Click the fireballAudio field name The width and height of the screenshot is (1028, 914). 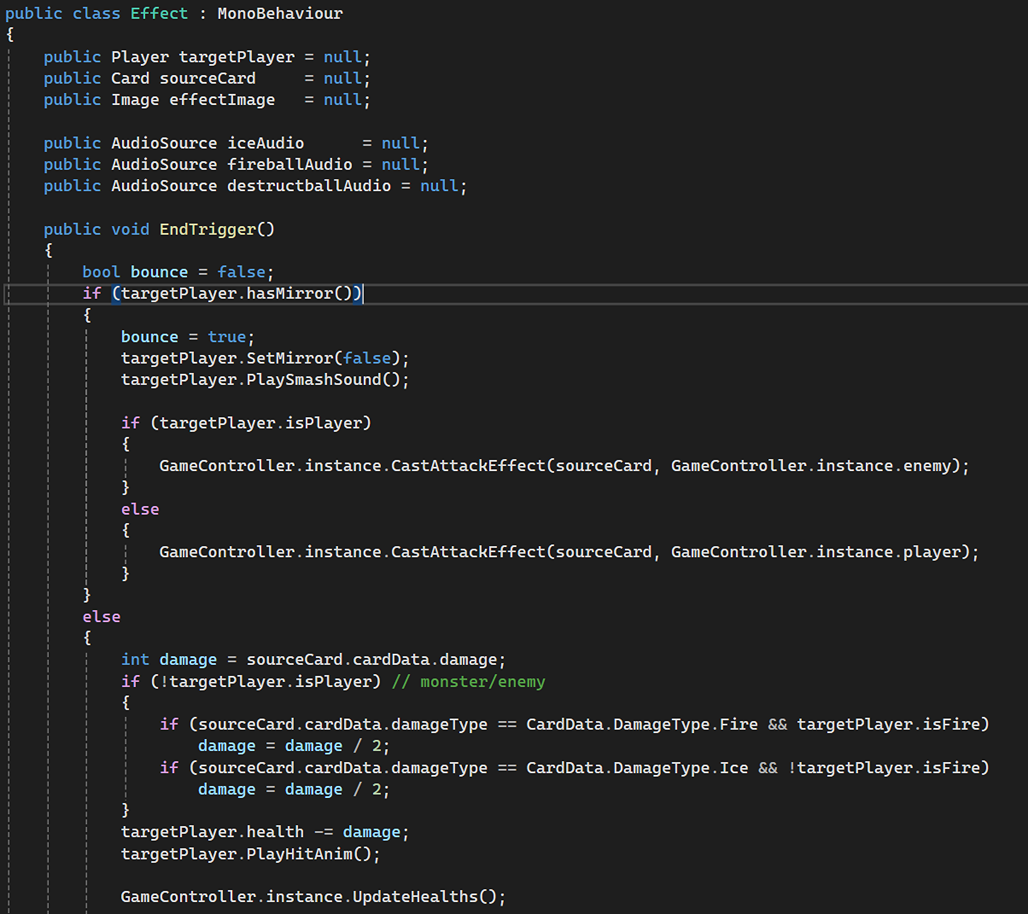click(289, 164)
